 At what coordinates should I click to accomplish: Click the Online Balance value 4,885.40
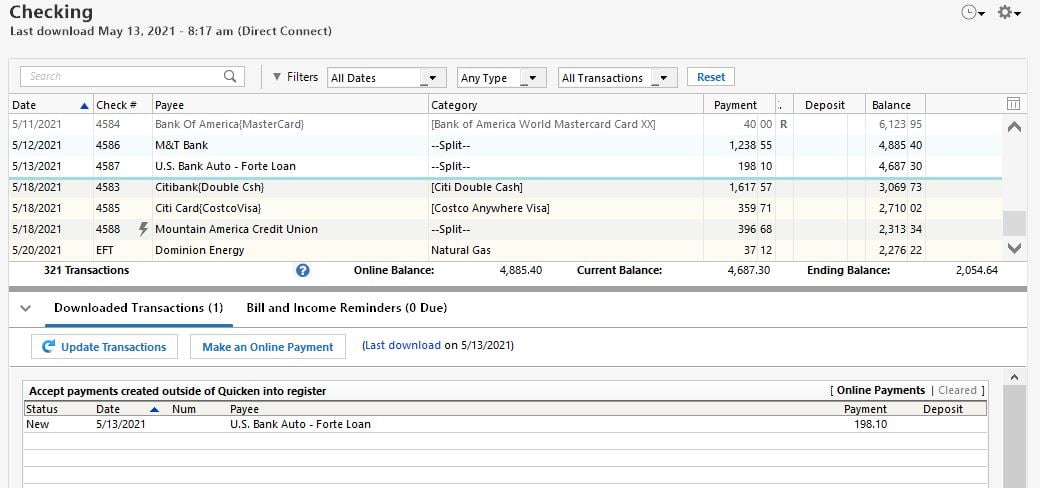point(520,271)
